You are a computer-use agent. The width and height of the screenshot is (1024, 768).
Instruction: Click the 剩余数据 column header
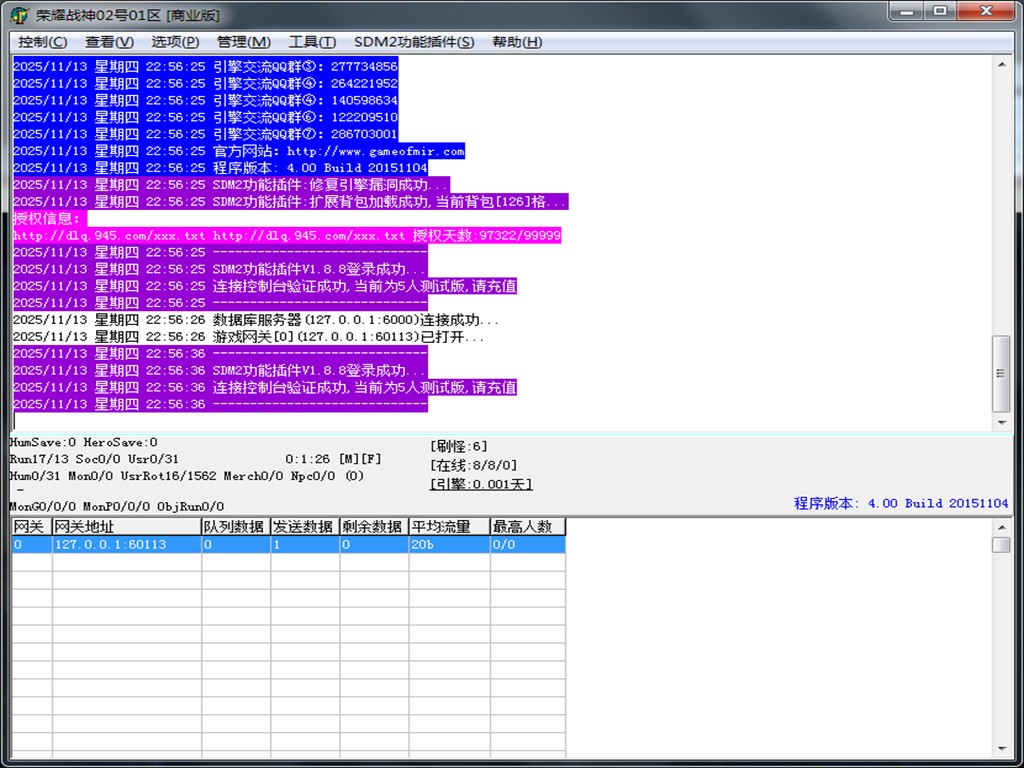coord(374,526)
